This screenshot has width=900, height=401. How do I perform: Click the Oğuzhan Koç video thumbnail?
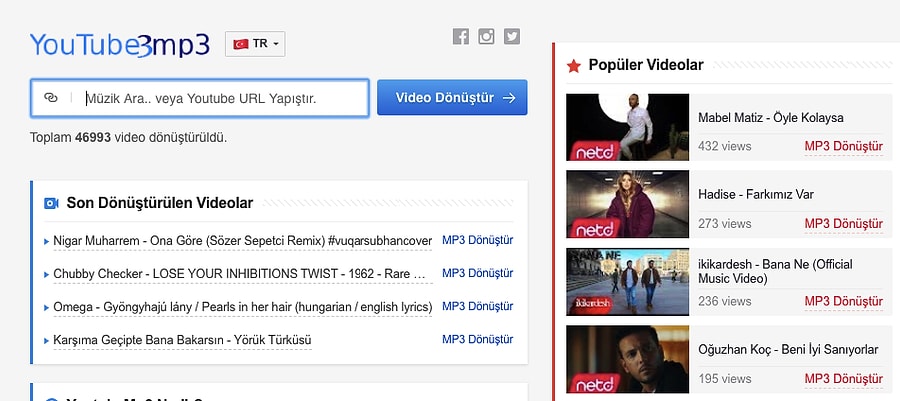click(627, 359)
